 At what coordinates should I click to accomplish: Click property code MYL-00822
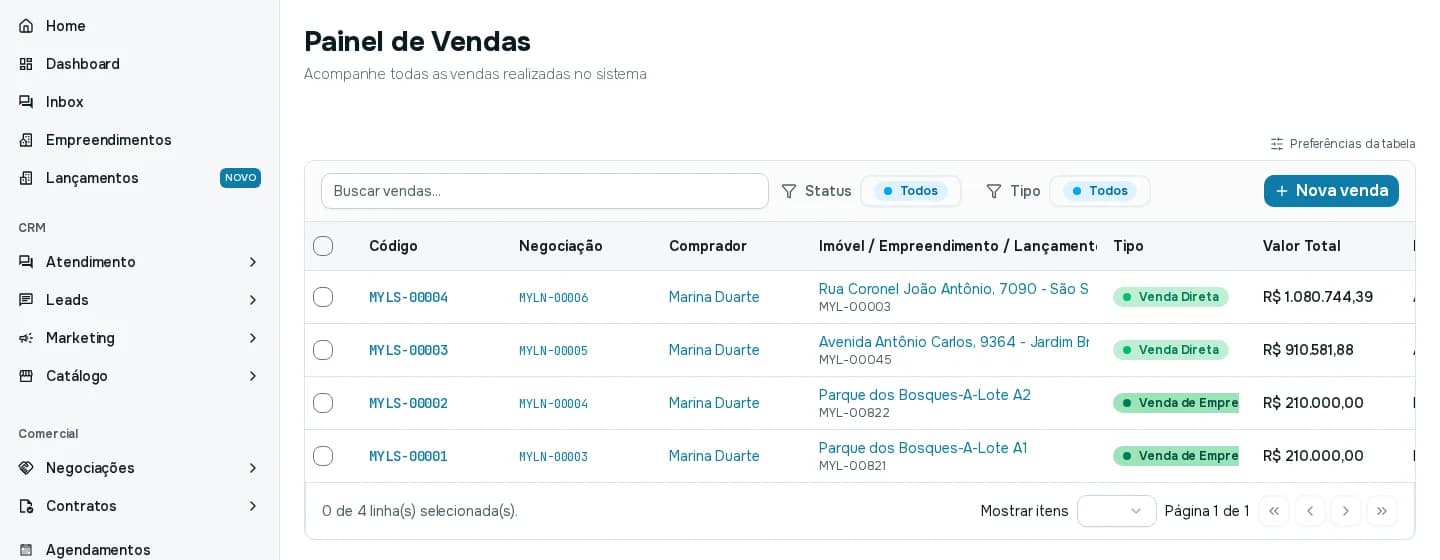coord(854,413)
